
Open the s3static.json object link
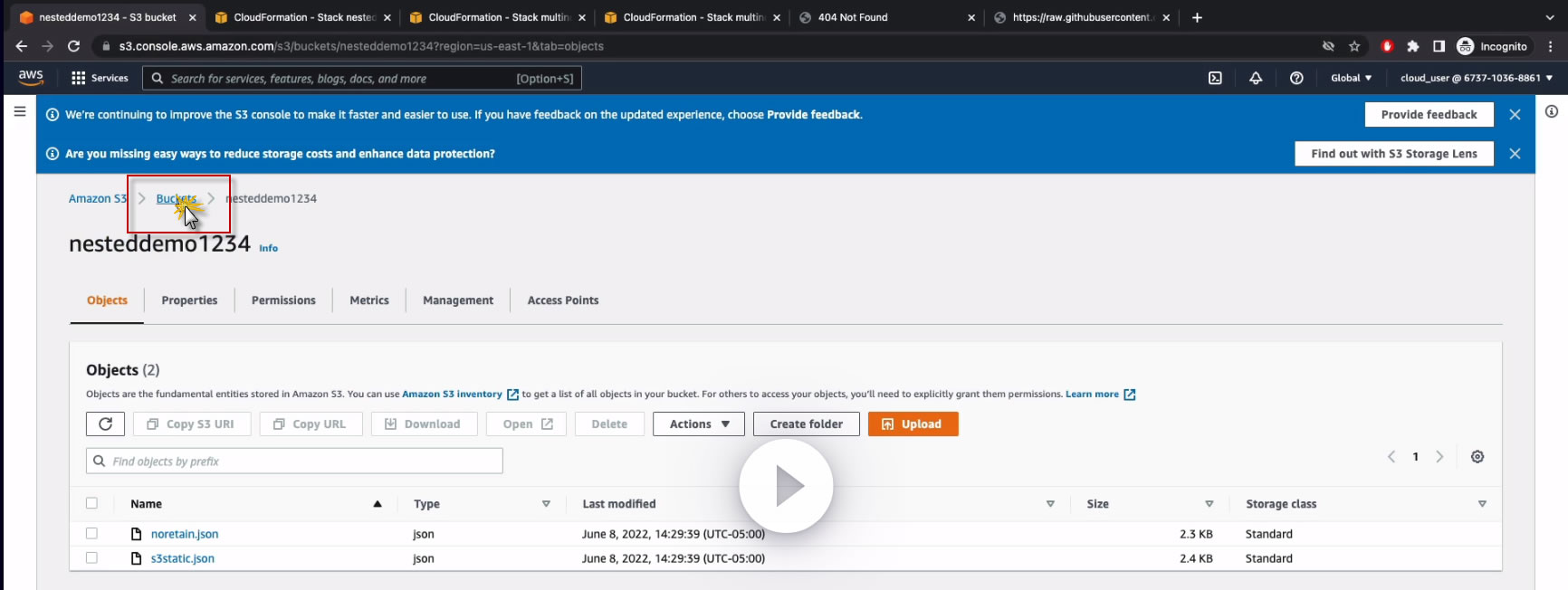tap(183, 558)
